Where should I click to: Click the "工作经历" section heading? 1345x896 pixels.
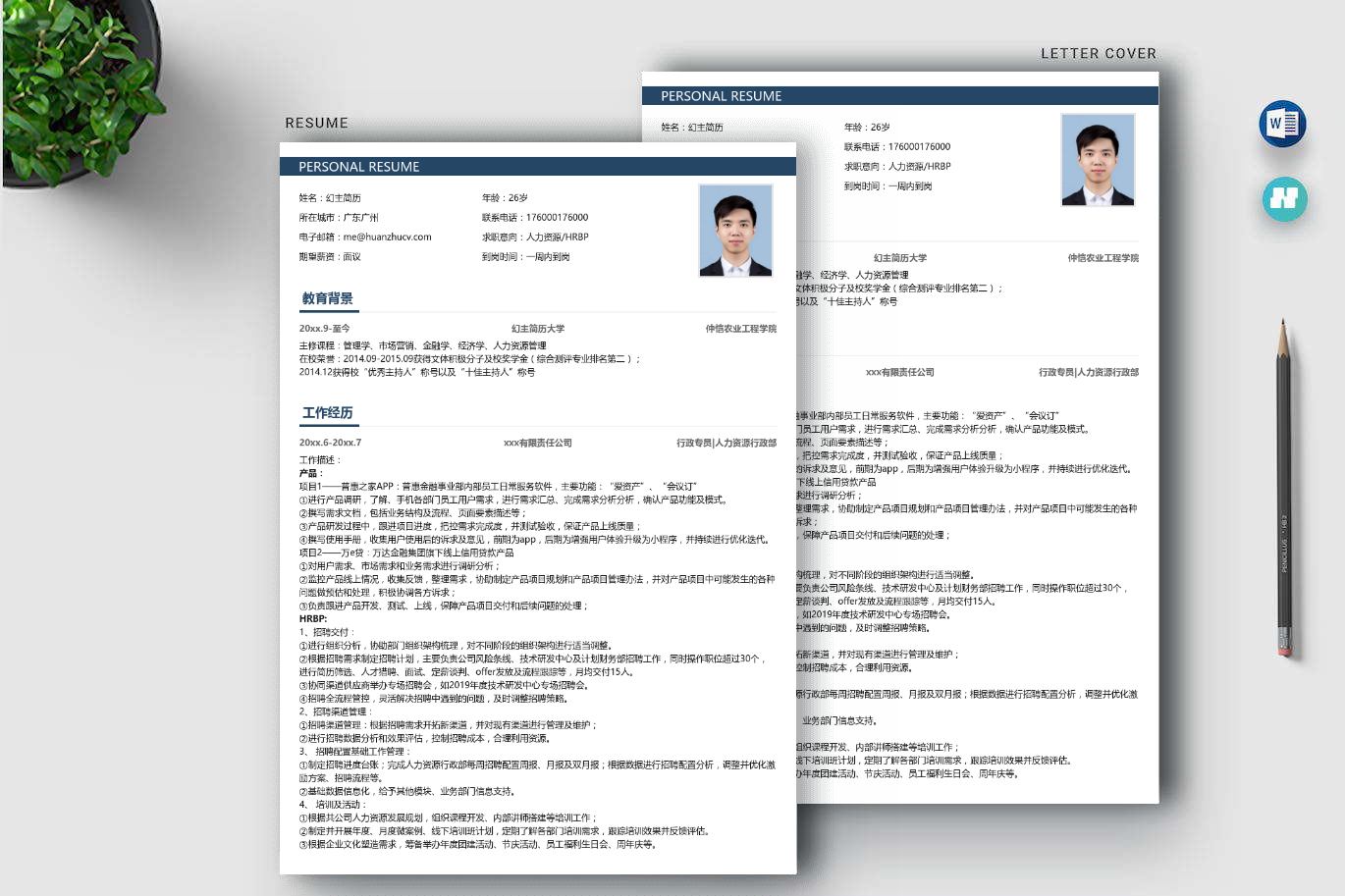click(x=328, y=413)
